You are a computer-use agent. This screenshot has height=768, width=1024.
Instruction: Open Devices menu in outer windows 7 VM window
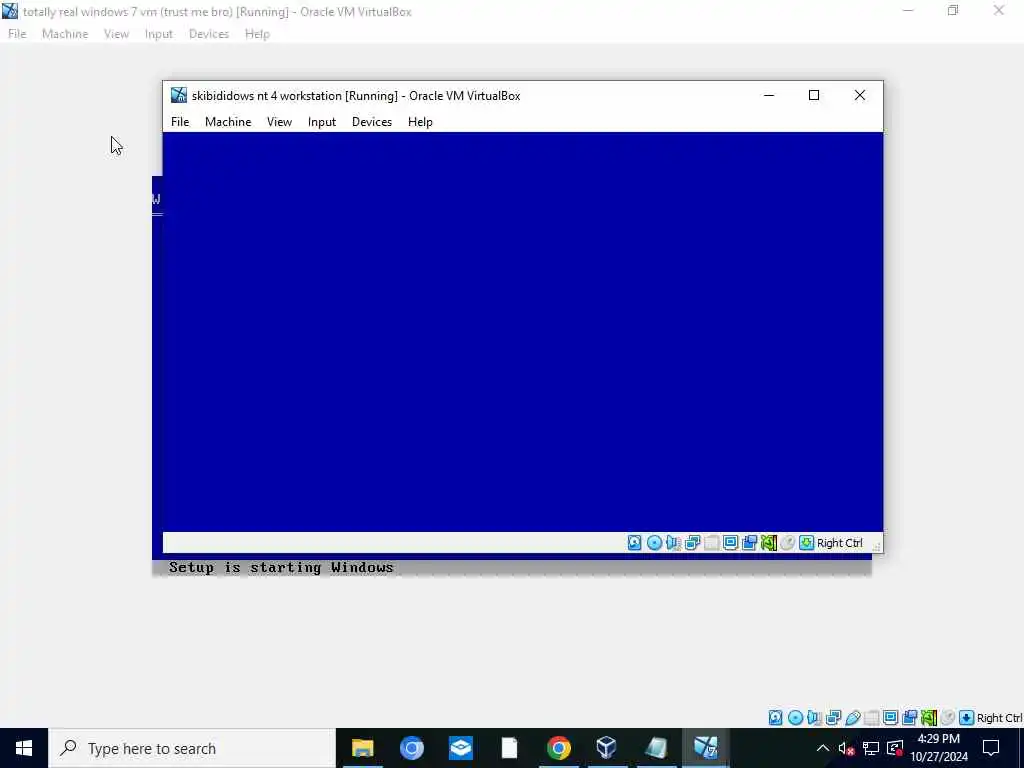(209, 34)
